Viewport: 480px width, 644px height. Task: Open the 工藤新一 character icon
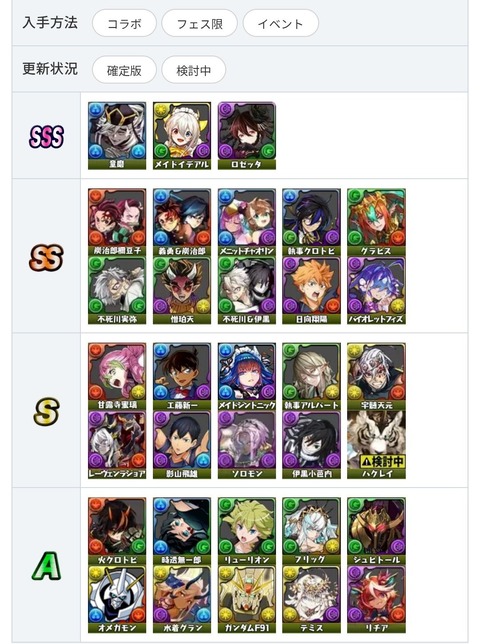pos(182,377)
